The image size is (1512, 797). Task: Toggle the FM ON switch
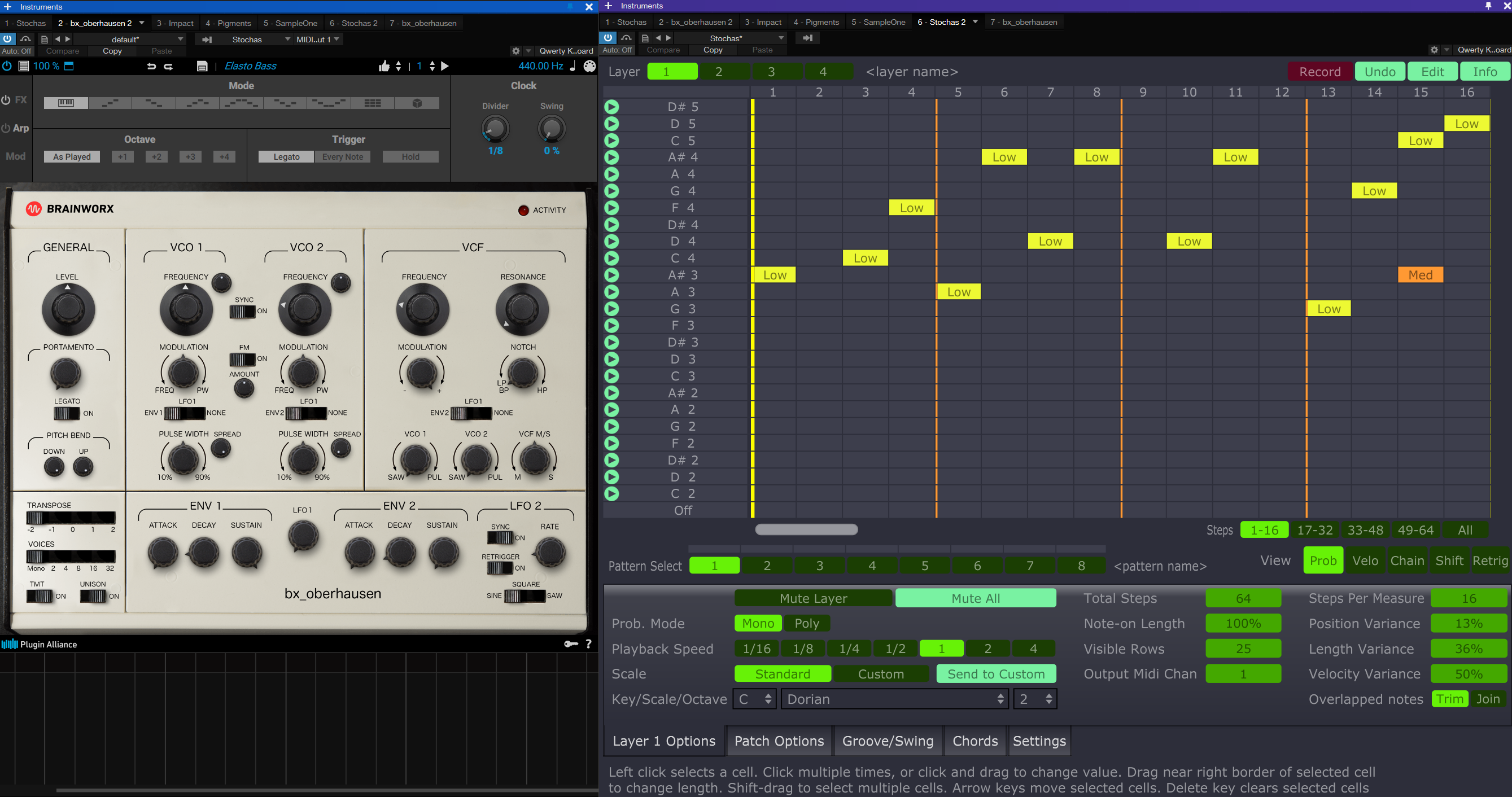click(x=242, y=359)
